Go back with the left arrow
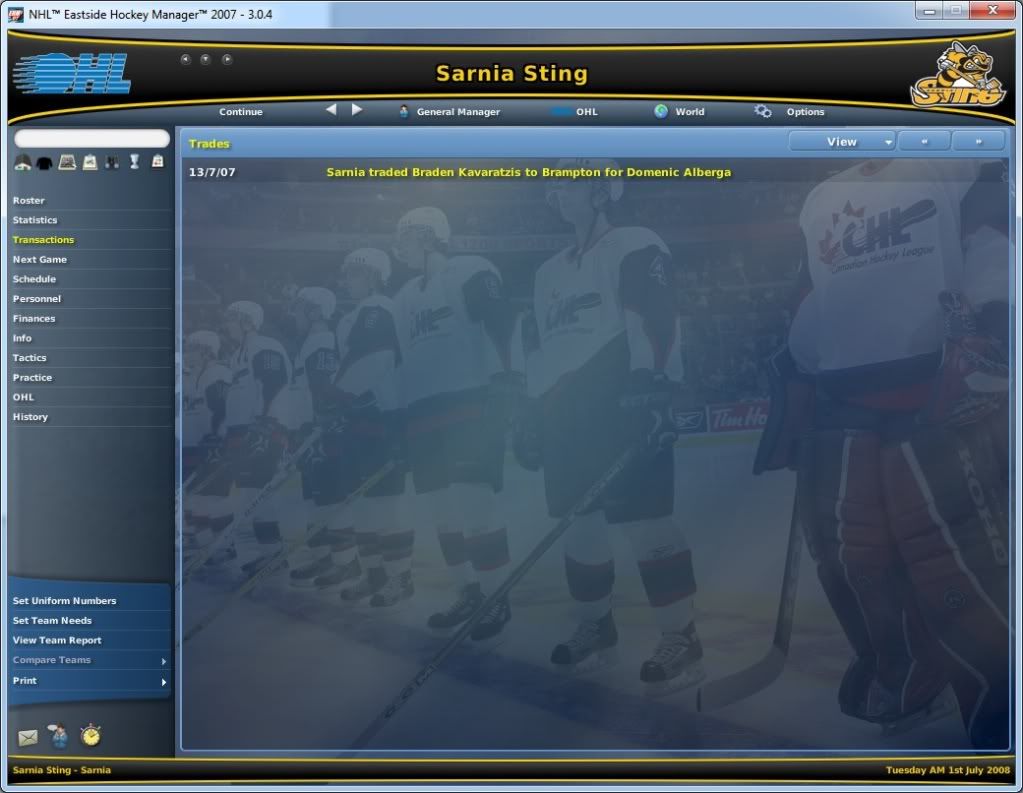The height and width of the screenshot is (793, 1023). pos(331,110)
